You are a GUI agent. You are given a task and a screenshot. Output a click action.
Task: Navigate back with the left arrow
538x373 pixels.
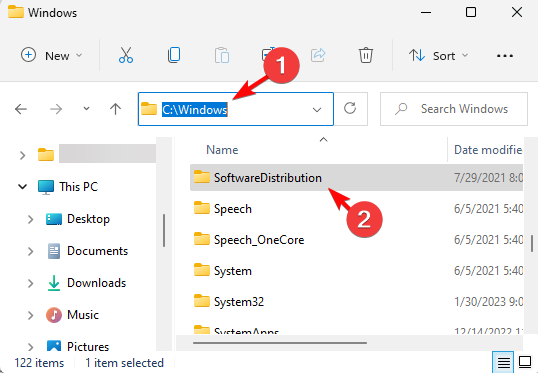[21, 109]
